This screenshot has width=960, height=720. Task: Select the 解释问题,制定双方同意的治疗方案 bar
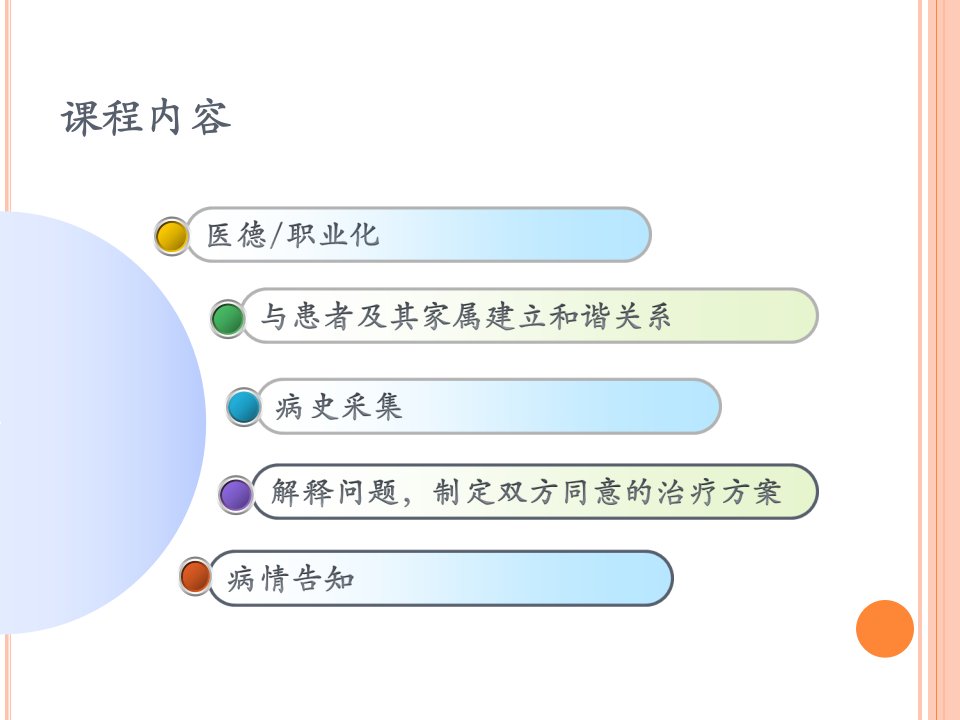535,491
